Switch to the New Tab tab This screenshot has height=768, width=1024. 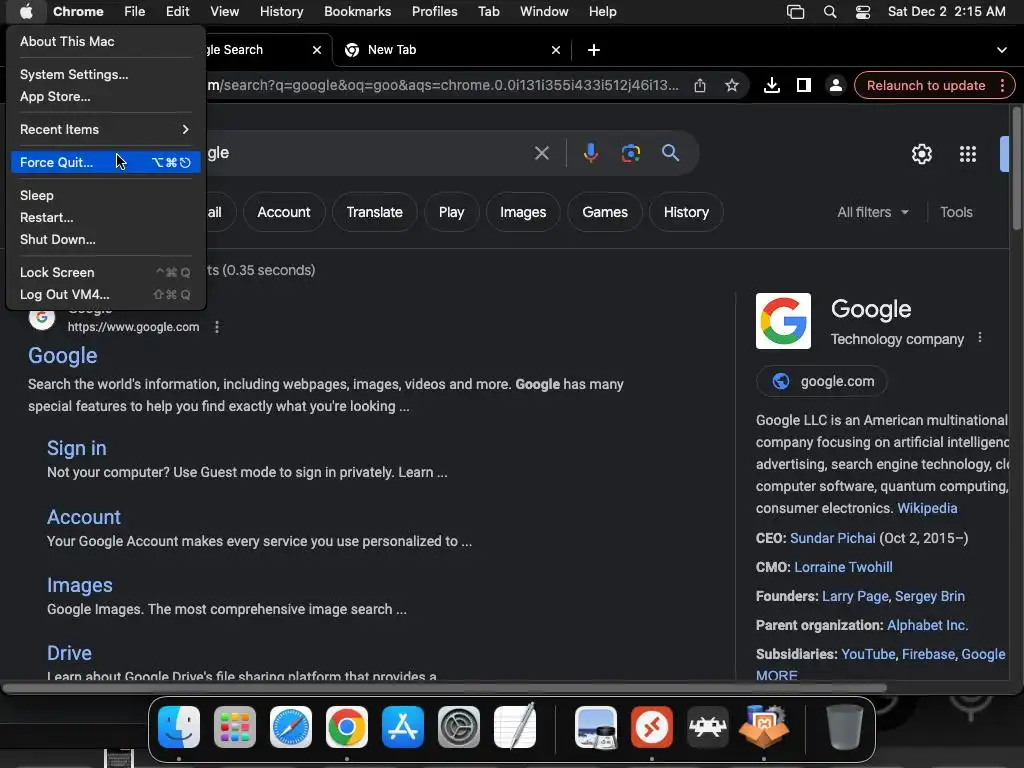[x=453, y=50]
